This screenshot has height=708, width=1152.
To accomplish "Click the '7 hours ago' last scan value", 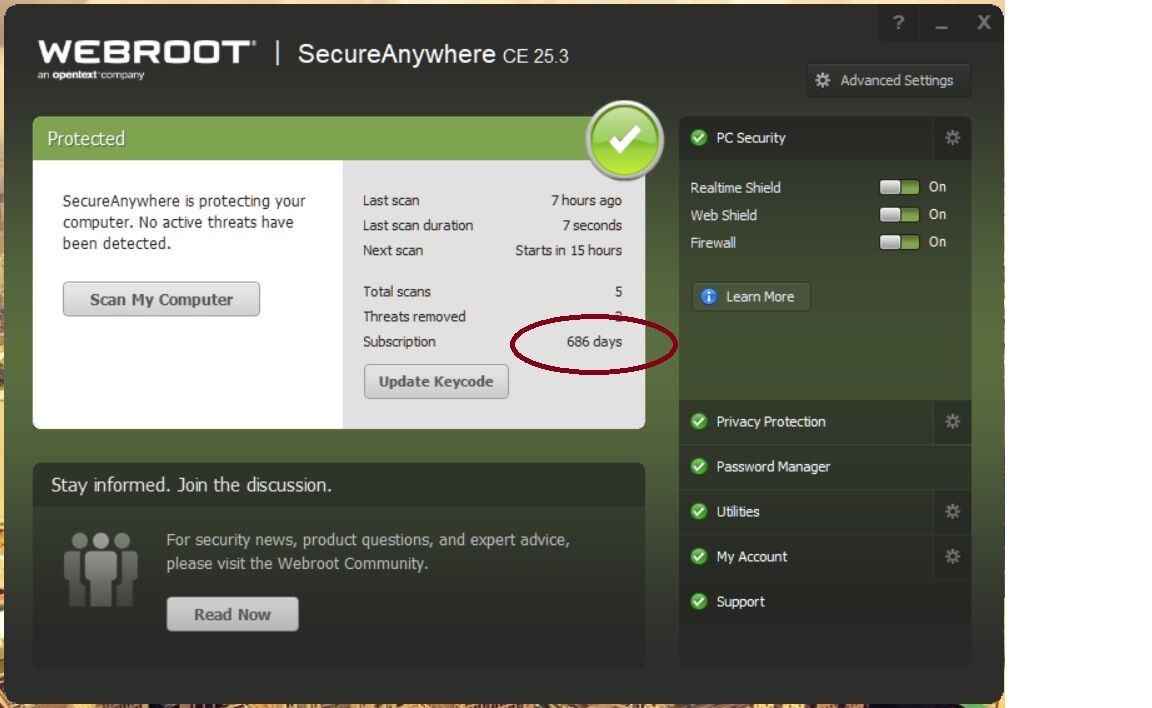I will pyautogui.click(x=586, y=201).
